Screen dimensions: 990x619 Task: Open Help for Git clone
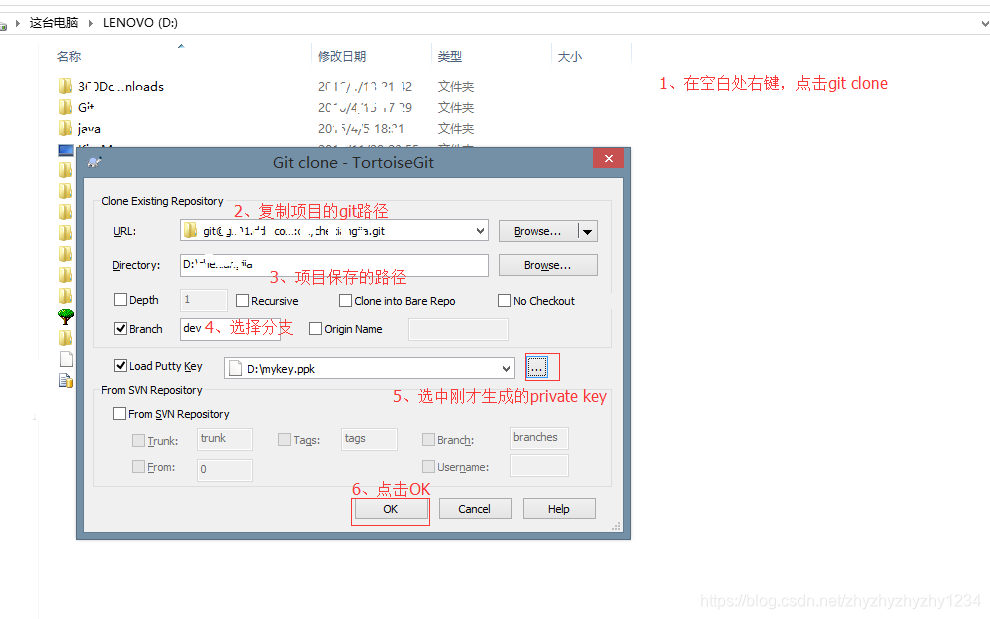point(559,509)
